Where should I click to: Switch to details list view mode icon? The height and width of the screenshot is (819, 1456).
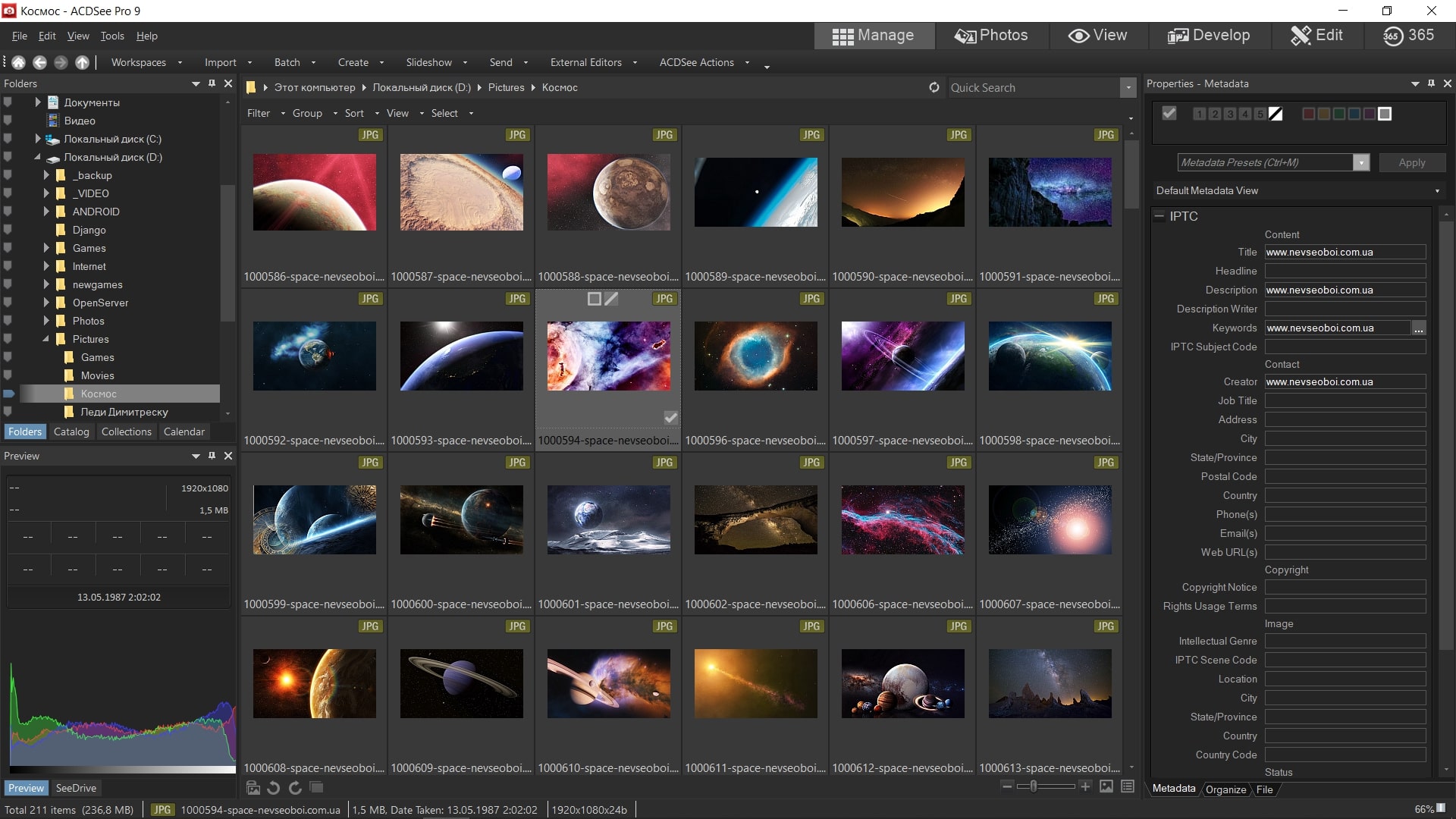pyautogui.click(x=1128, y=786)
